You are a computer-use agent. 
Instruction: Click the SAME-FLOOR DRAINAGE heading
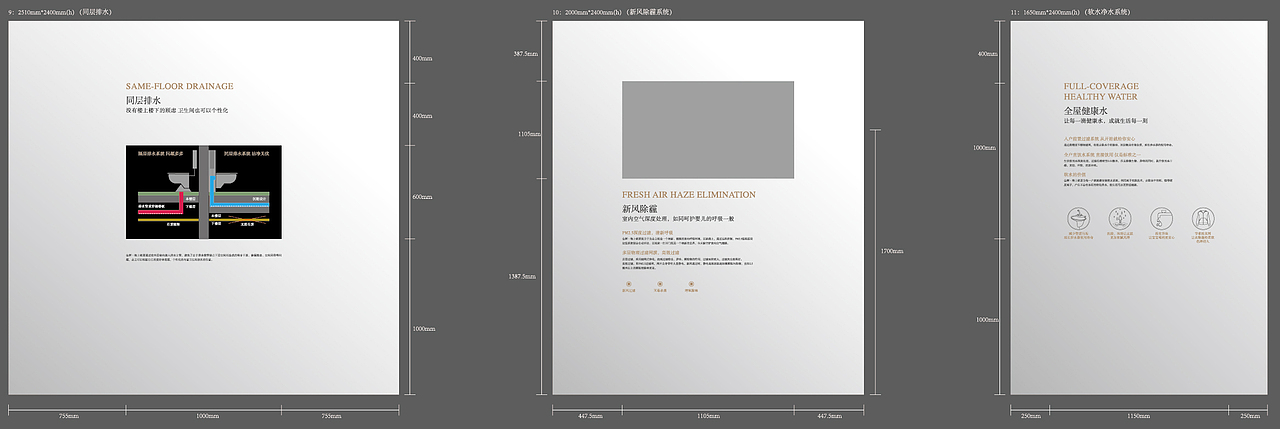pos(180,87)
